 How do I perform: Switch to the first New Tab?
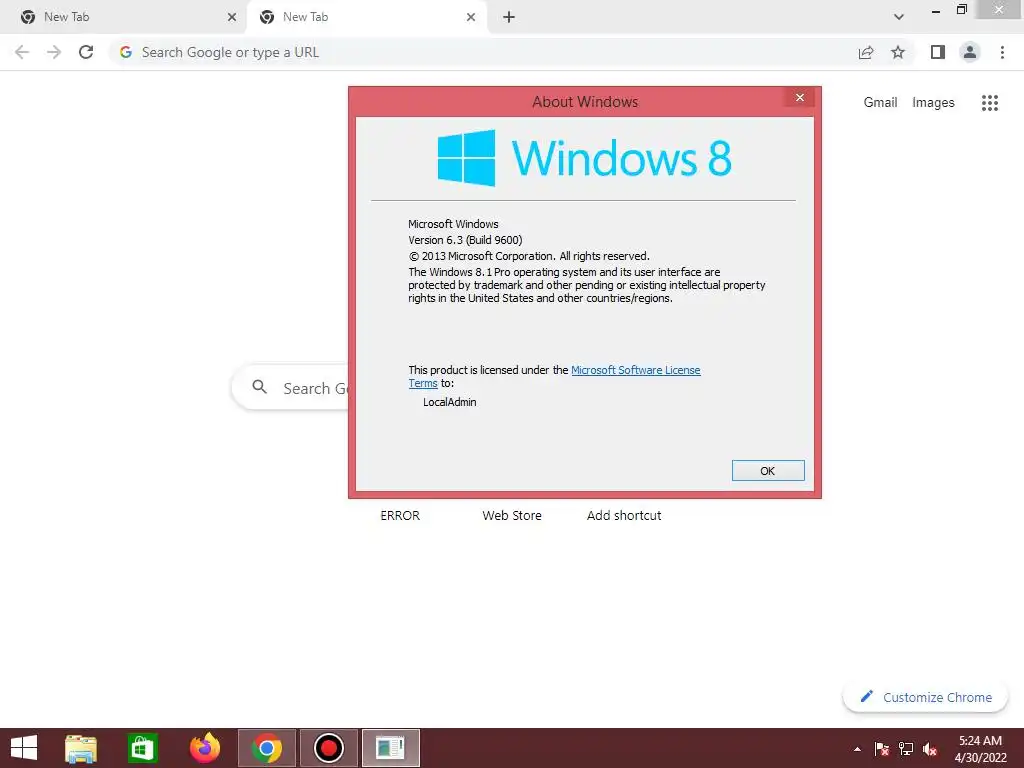pyautogui.click(x=124, y=17)
